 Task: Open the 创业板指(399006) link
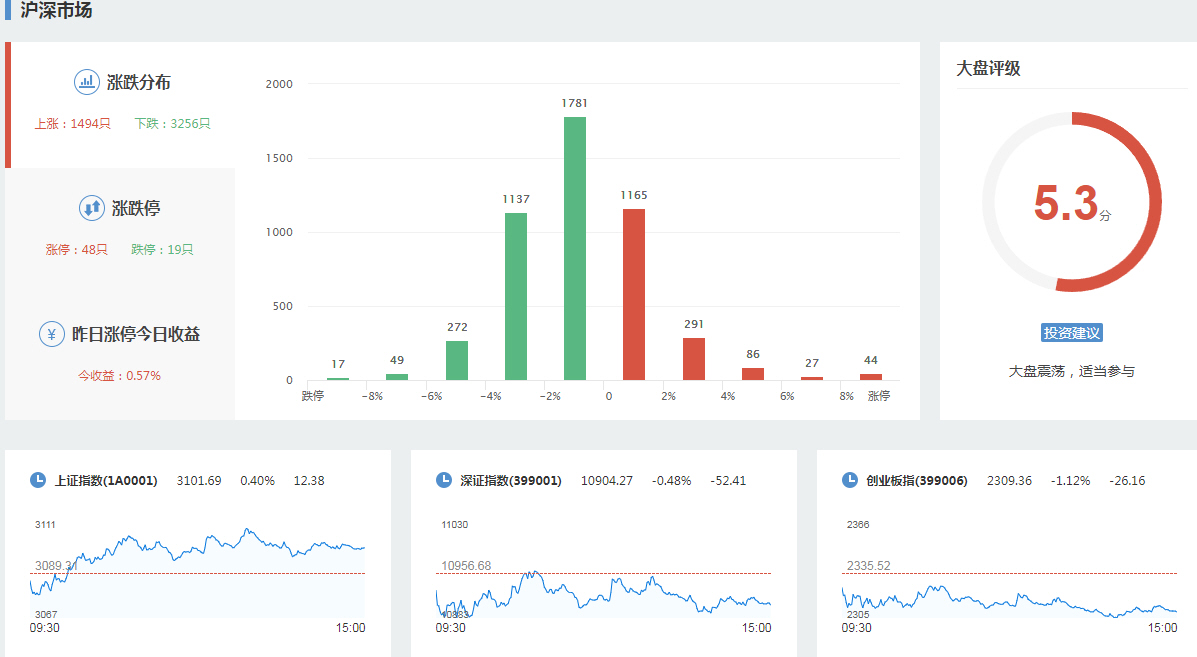917,481
